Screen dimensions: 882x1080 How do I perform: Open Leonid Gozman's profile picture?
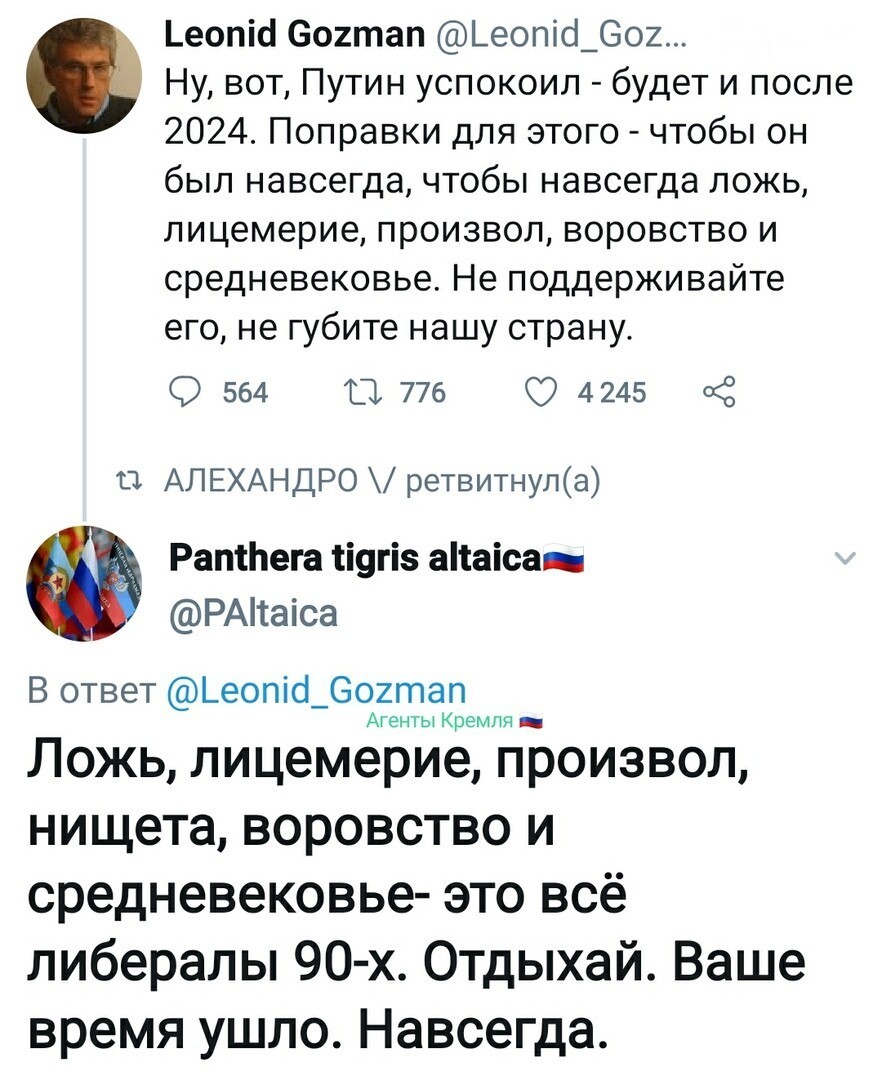[x=85, y=76]
